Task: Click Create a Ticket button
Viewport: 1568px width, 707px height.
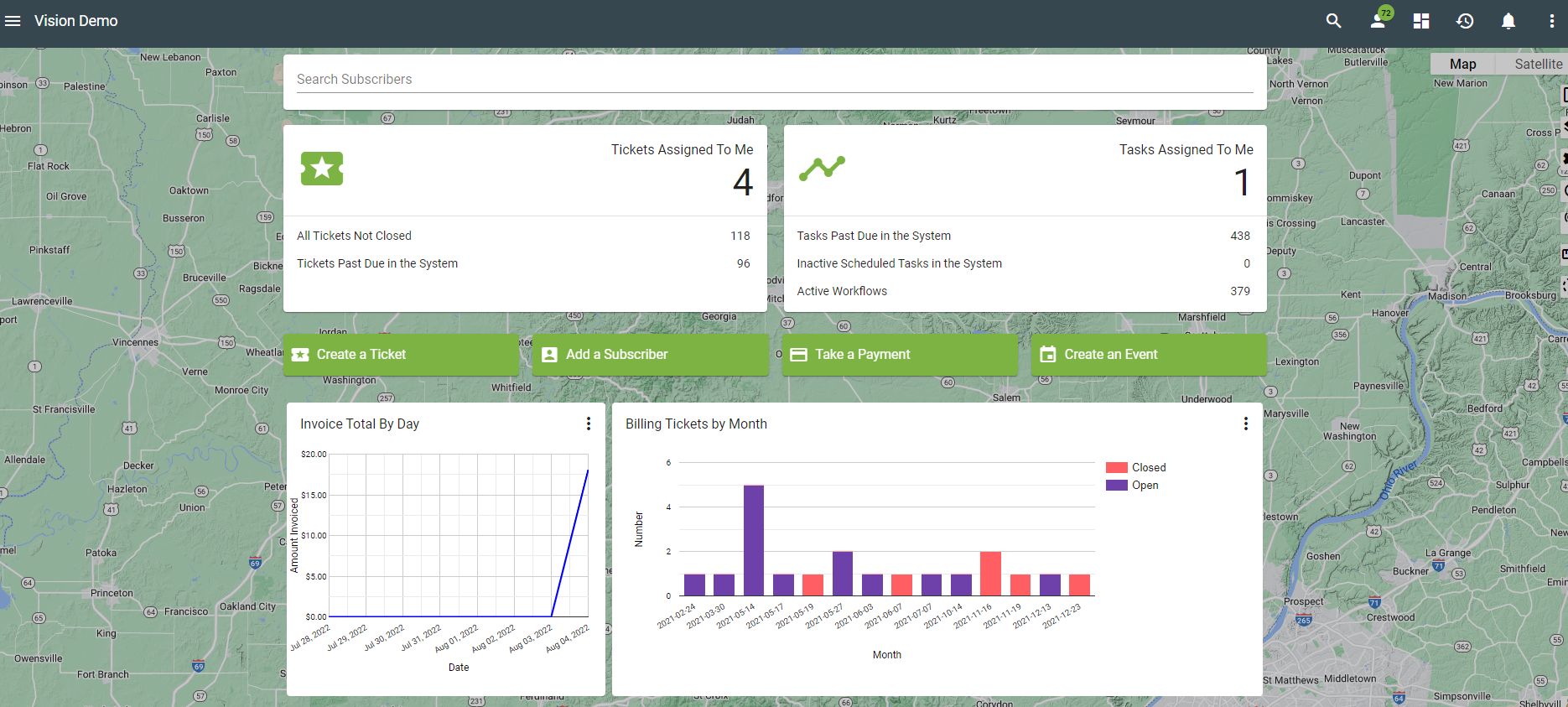Action: [x=401, y=355]
